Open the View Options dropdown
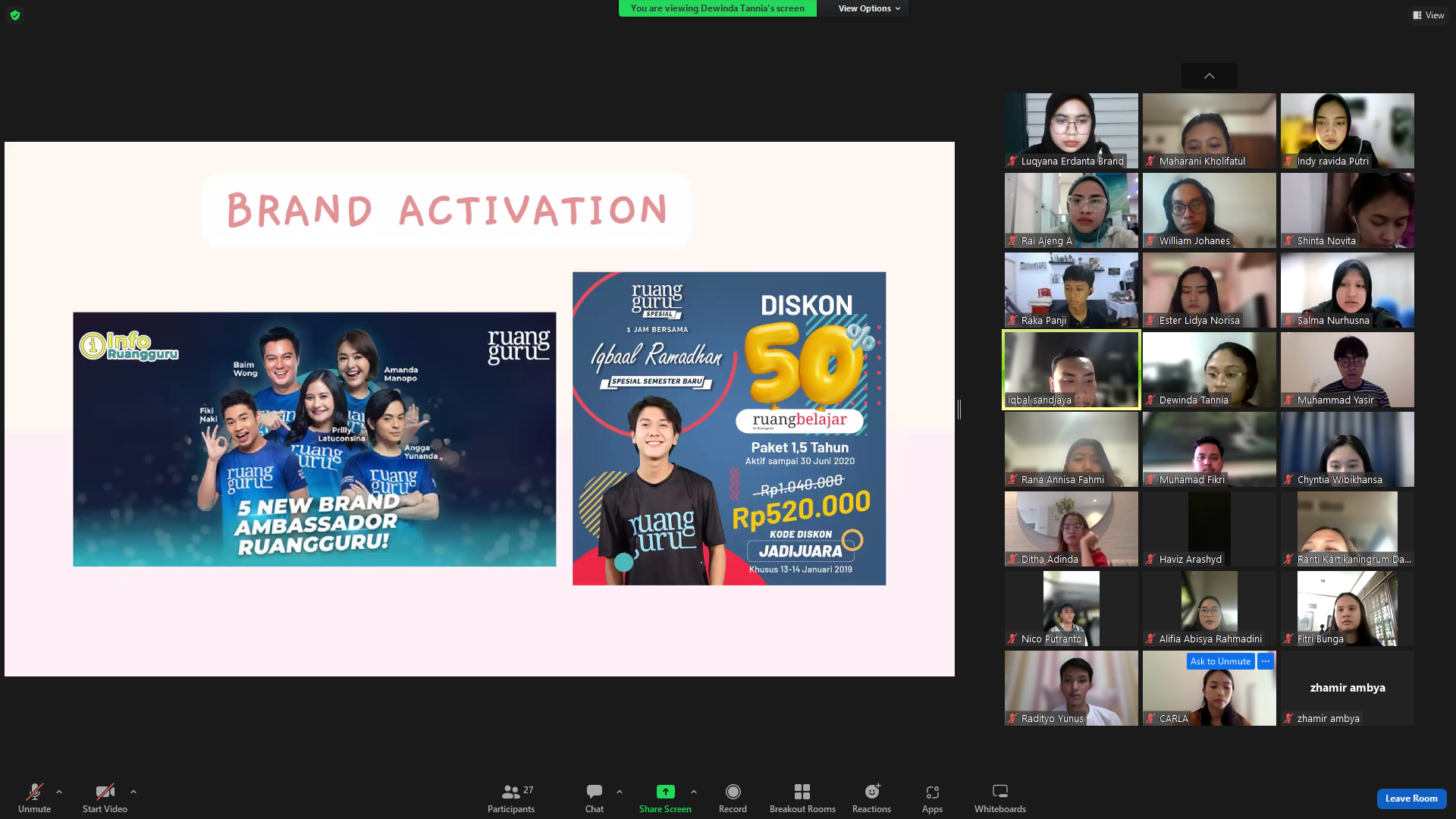 point(869,8)
